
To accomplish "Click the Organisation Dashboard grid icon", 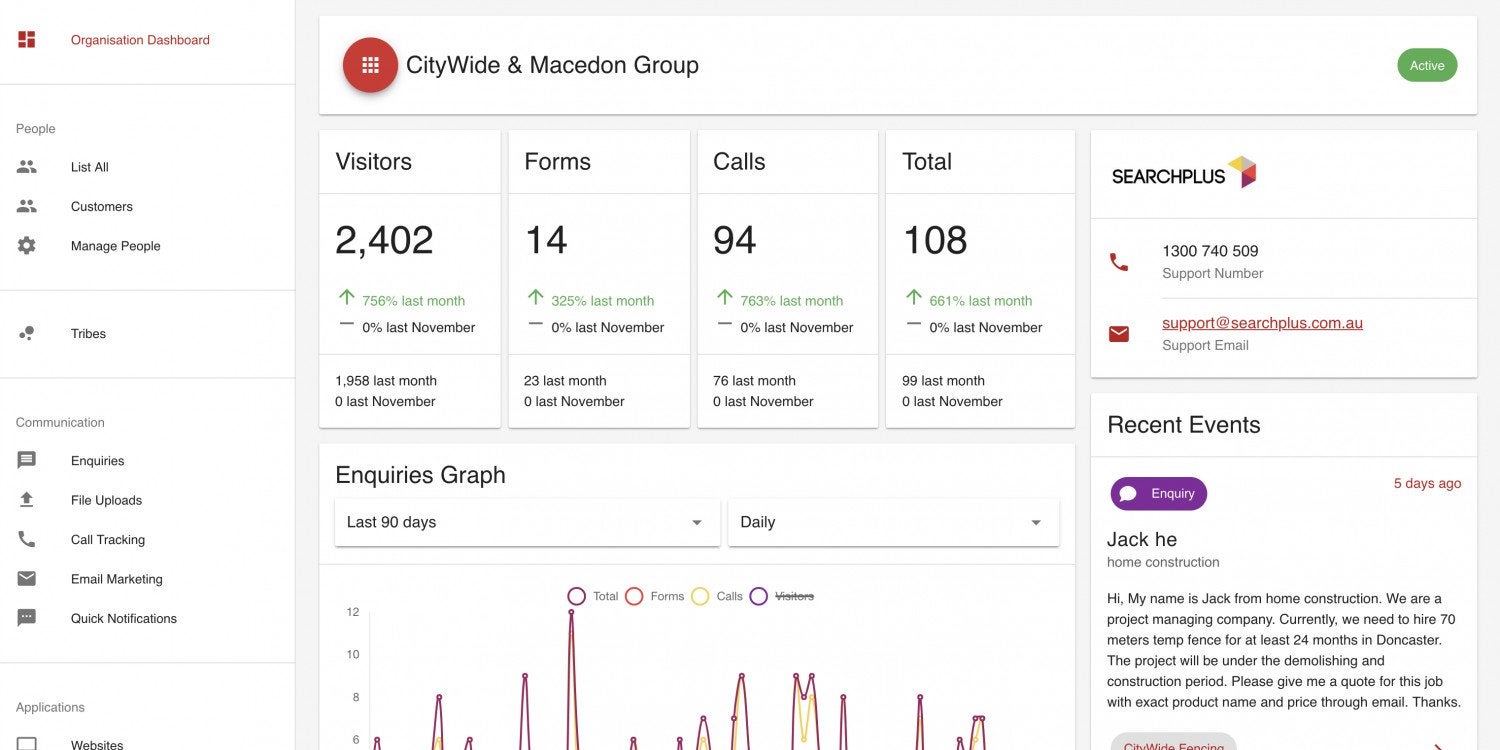I will (27, 40).
